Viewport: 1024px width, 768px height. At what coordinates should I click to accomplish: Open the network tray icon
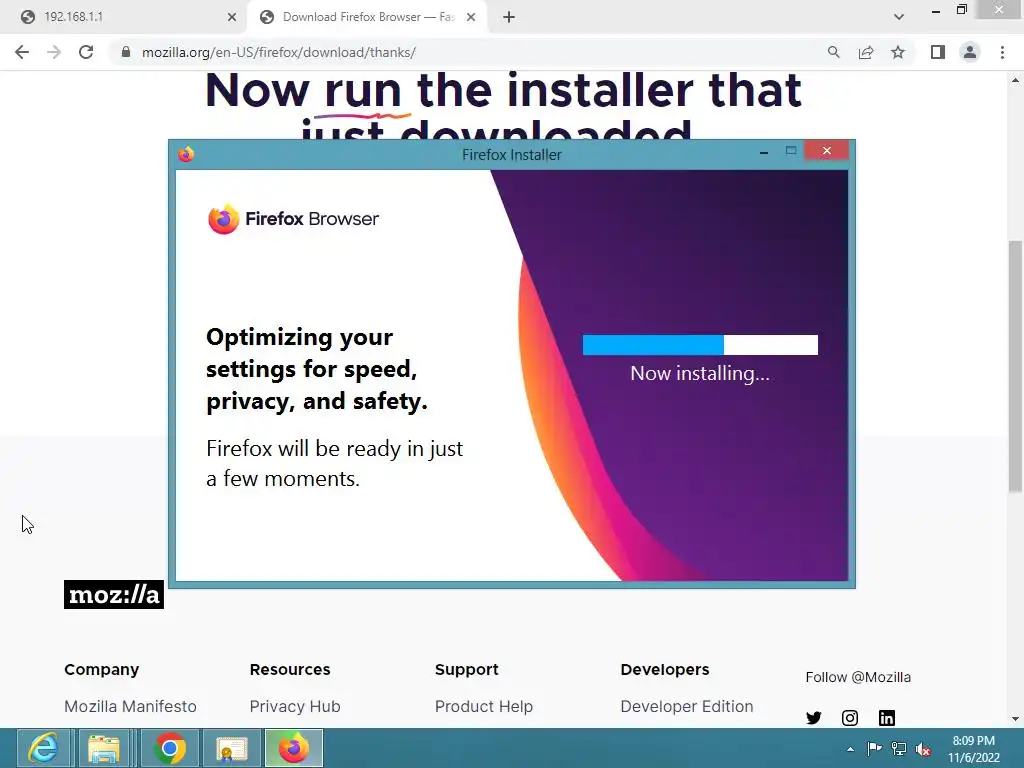tap(899, 749)
